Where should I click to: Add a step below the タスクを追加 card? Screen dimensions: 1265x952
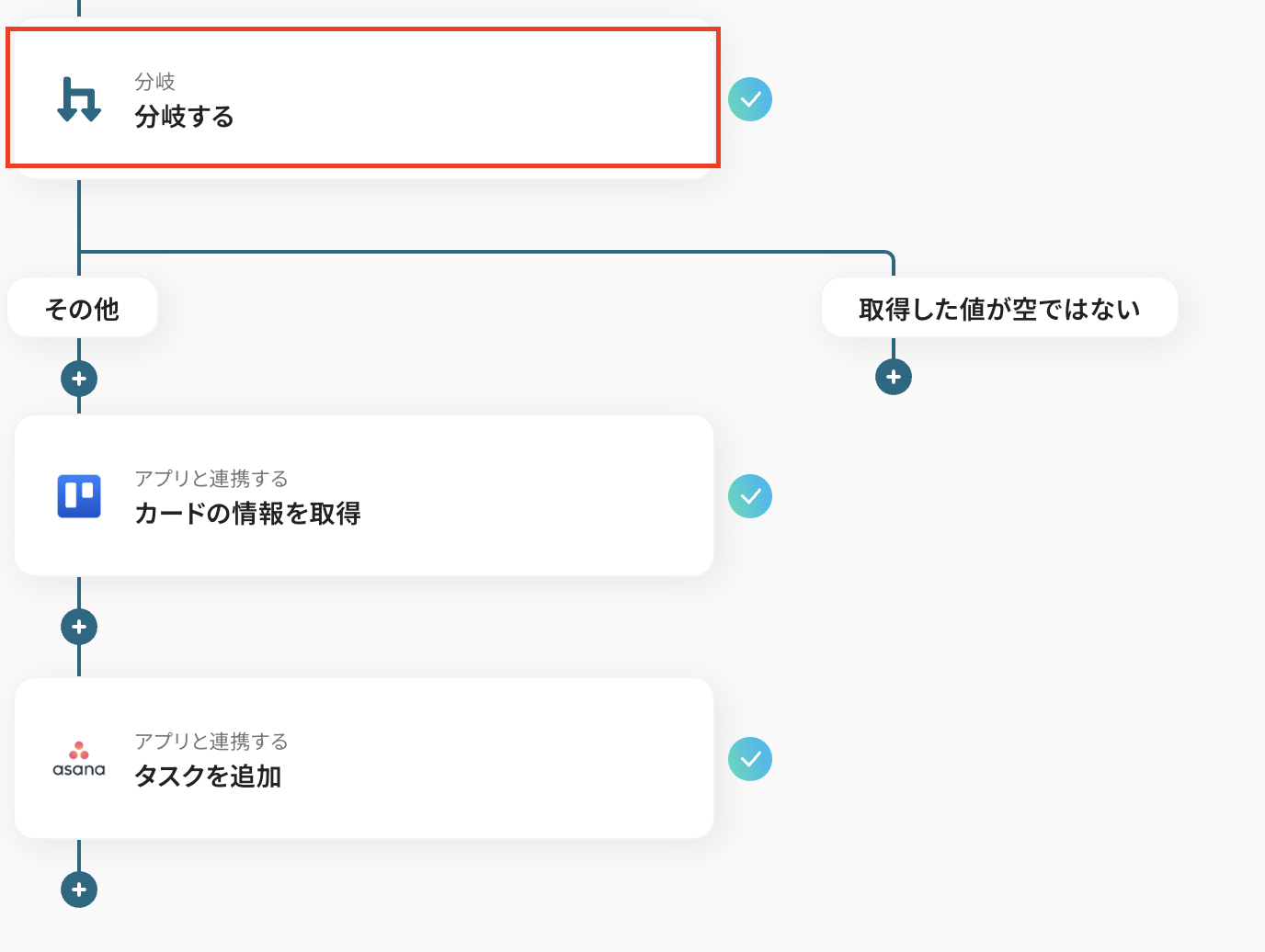point(79,890)
